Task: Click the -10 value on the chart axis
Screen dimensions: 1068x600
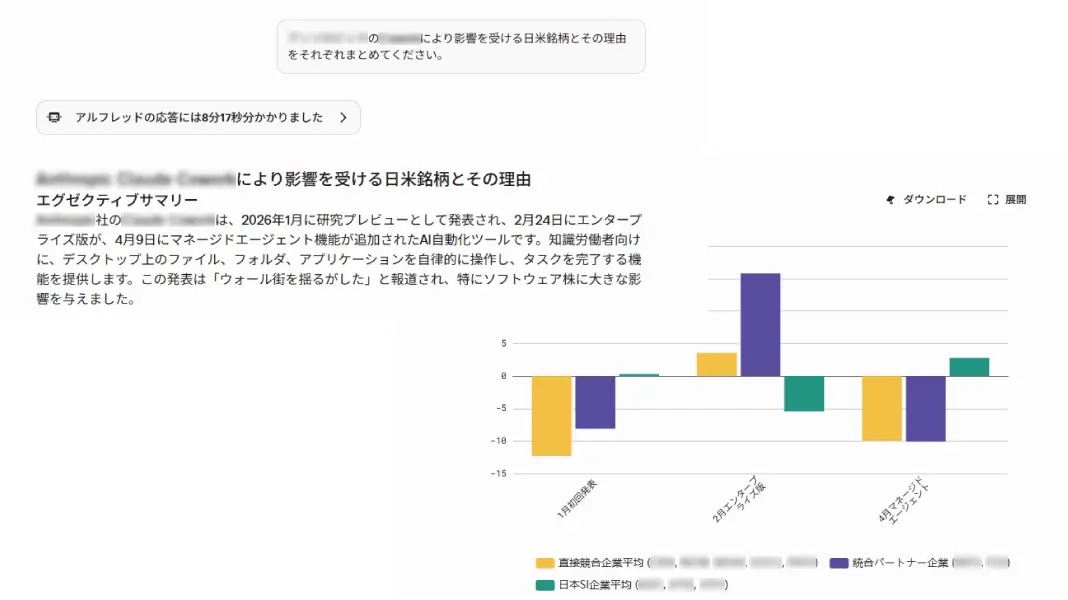Action: pos(499,441)
